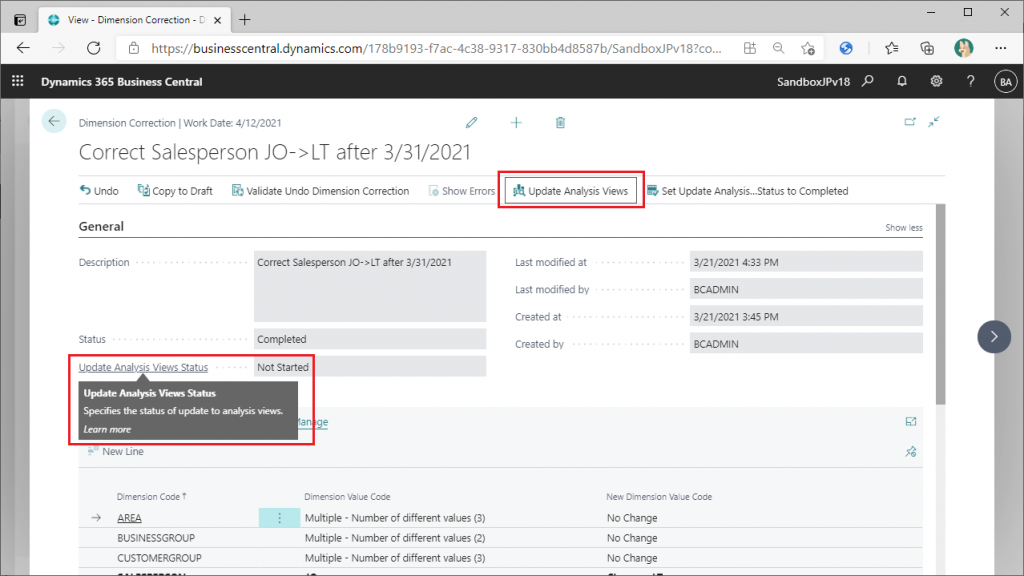Click the SandboxJPv18 environment name
The width and height of the screenshot is (1024, 576).
[x=813, y=82]
